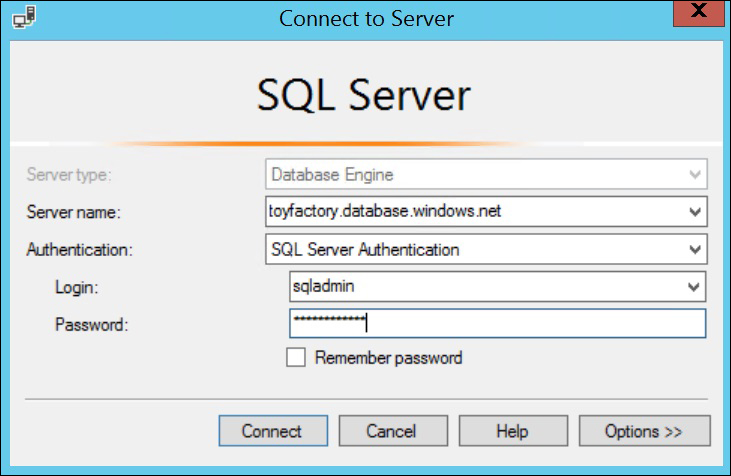
Task: Focus the masked Password field
Action: tap(497, 324)
